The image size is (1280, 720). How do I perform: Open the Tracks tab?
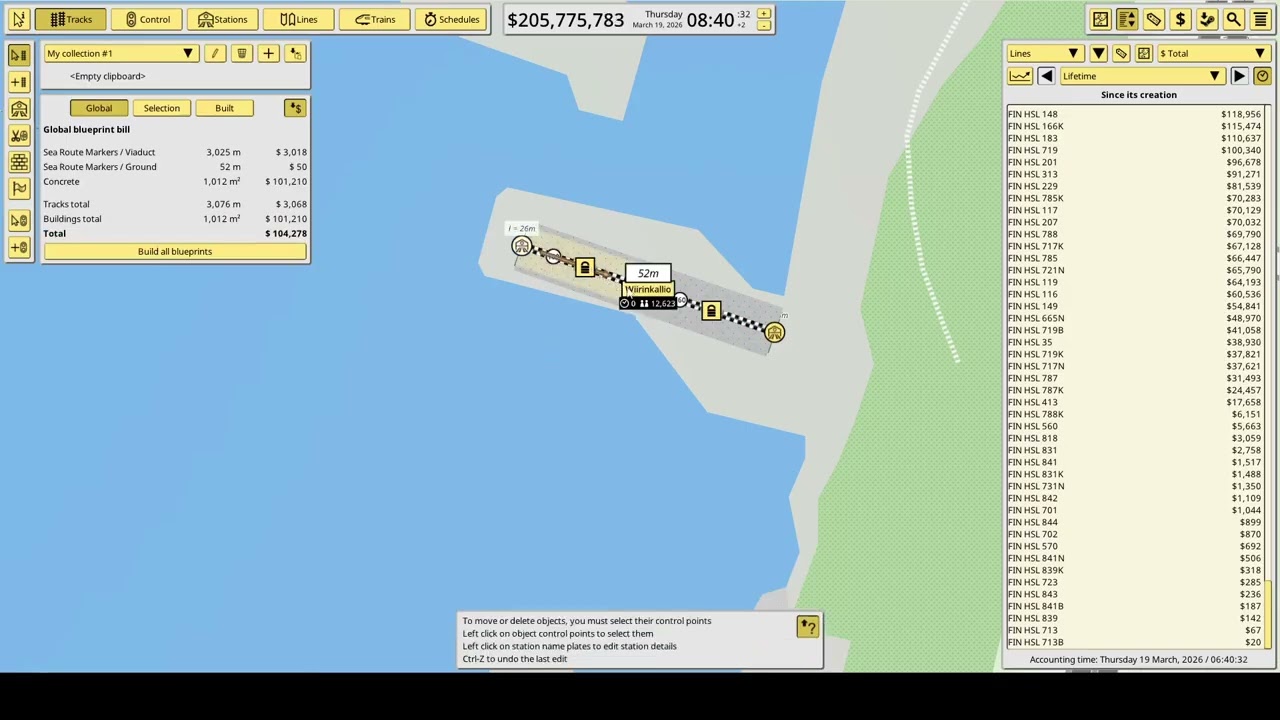[x=71, y=19]
